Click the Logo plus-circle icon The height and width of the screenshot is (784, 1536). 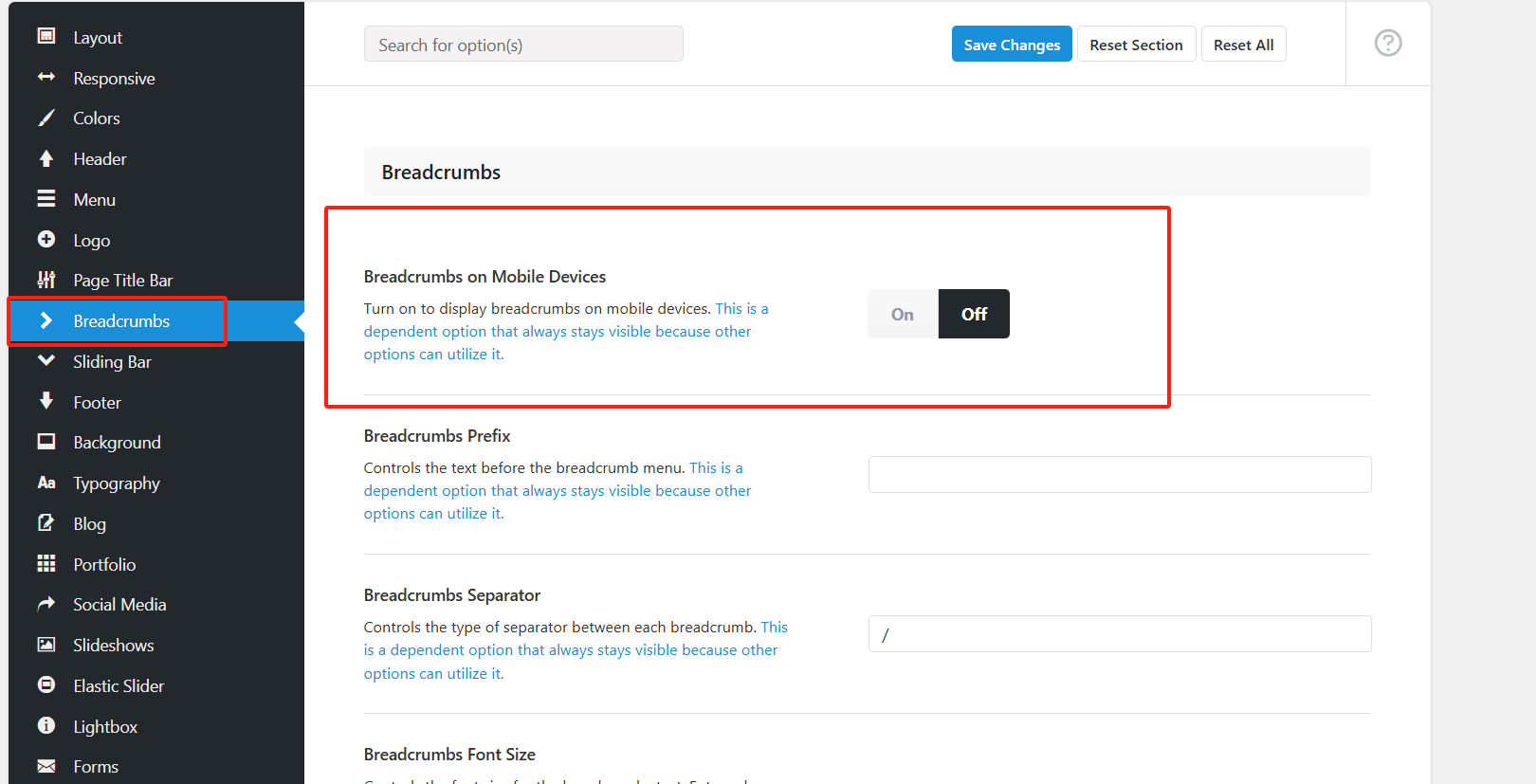coord(46,240)
